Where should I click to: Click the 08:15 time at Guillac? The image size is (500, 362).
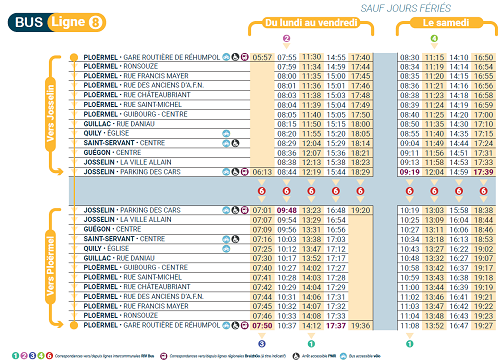tap(287, 124)
